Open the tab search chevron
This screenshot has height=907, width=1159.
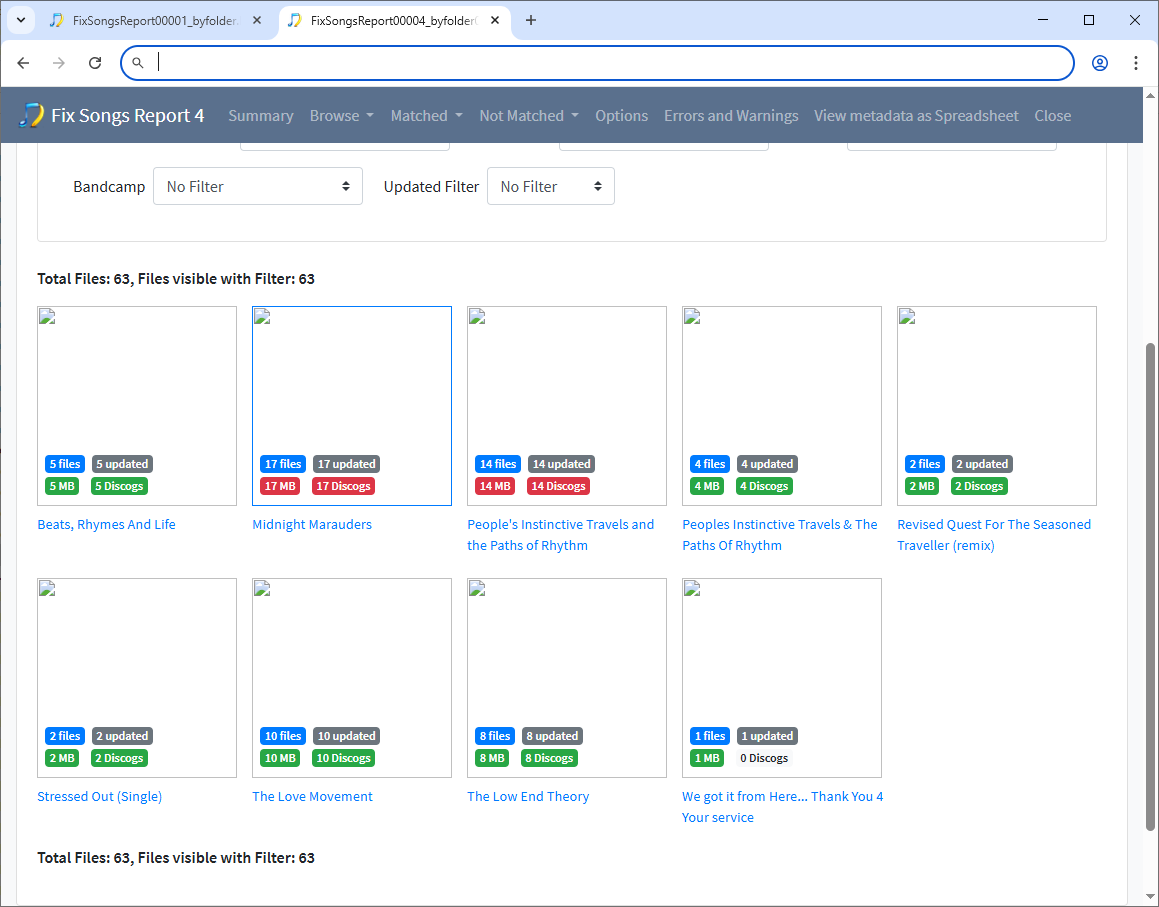[x=21, y=20]
